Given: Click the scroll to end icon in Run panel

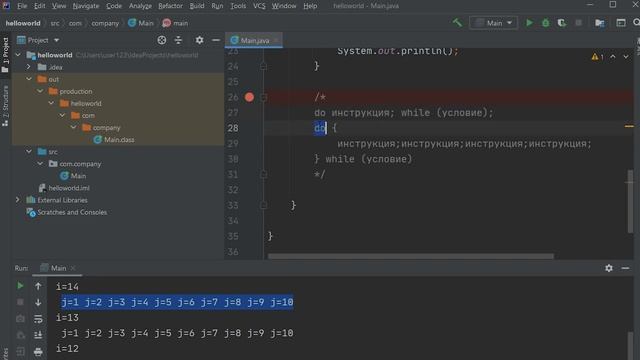Looking at the screenshot, I should point(38,335).
